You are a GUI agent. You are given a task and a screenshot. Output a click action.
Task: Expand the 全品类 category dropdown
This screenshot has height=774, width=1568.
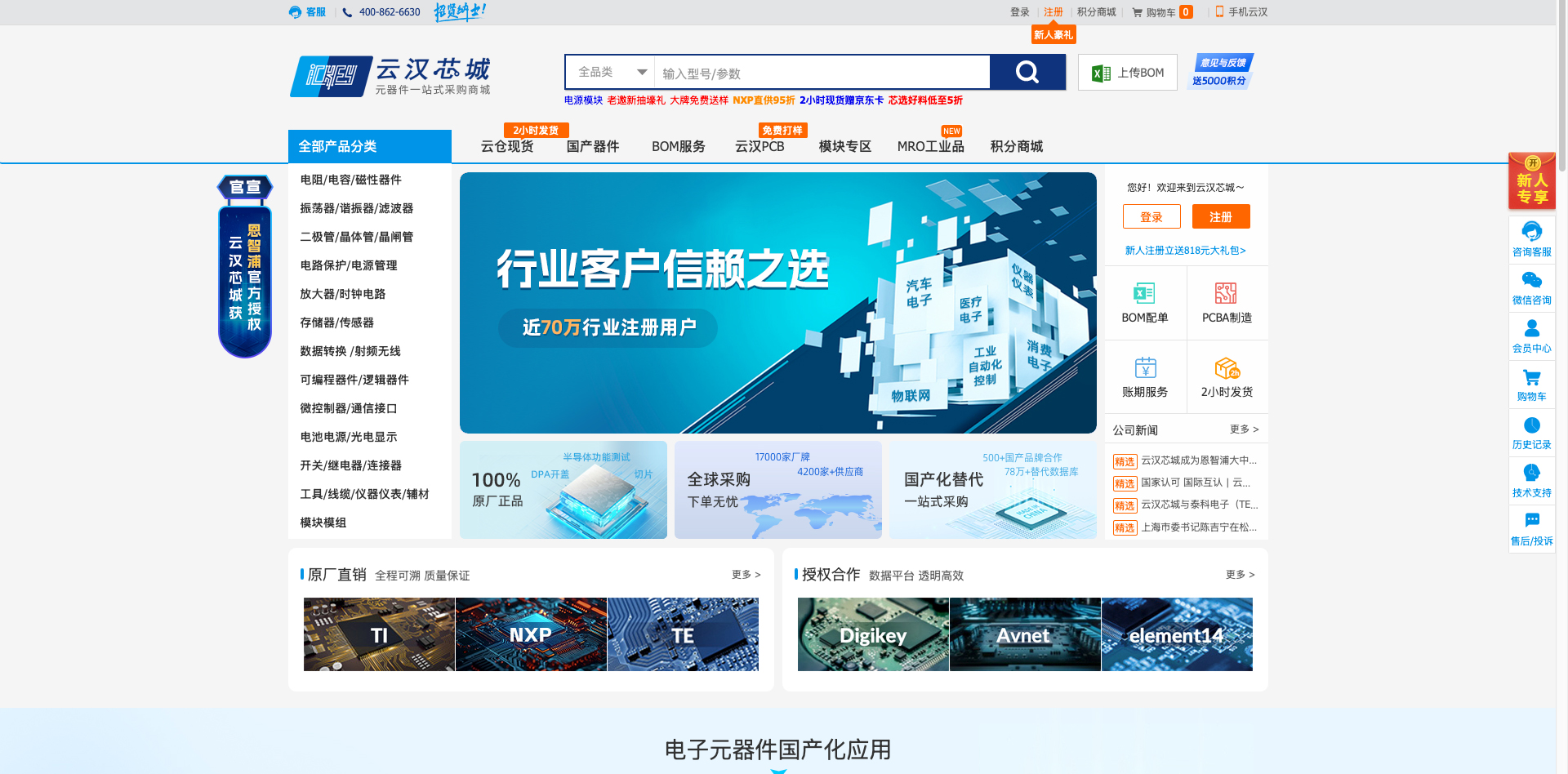611,73
